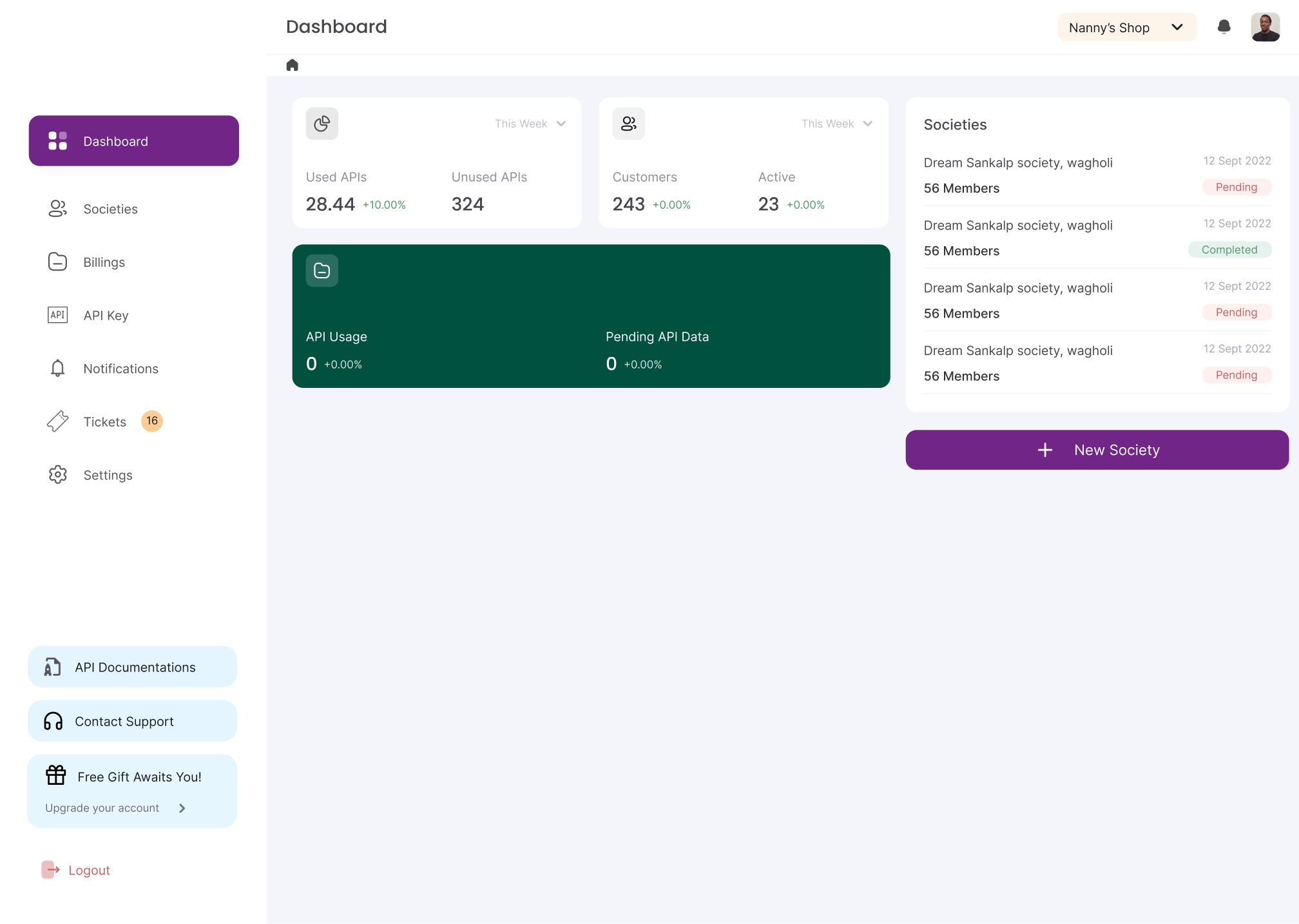Open Billings from sidebar
This screenshot has width=1299, height=924.
104,262
